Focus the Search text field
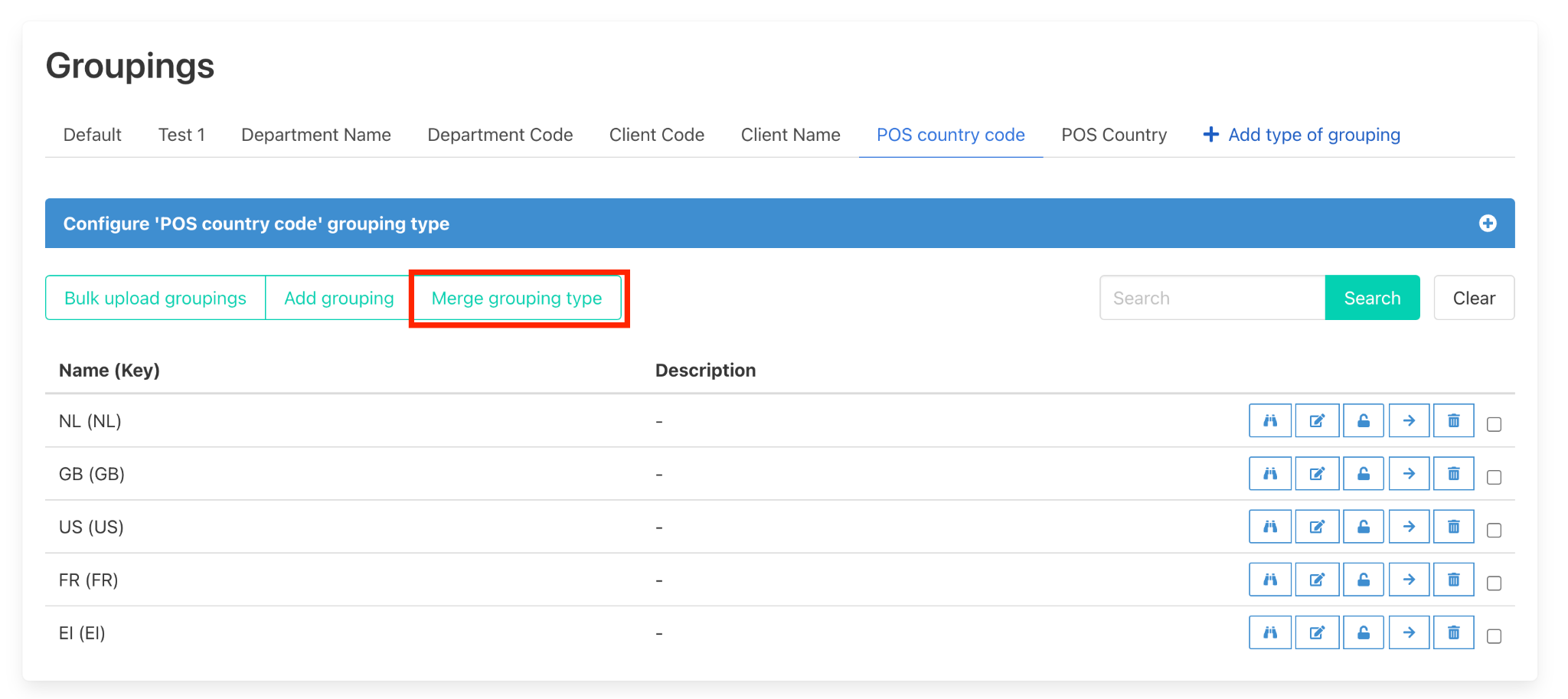Image resolution: width=1568 pixels, height=699 pixels. pos(1212,298)
